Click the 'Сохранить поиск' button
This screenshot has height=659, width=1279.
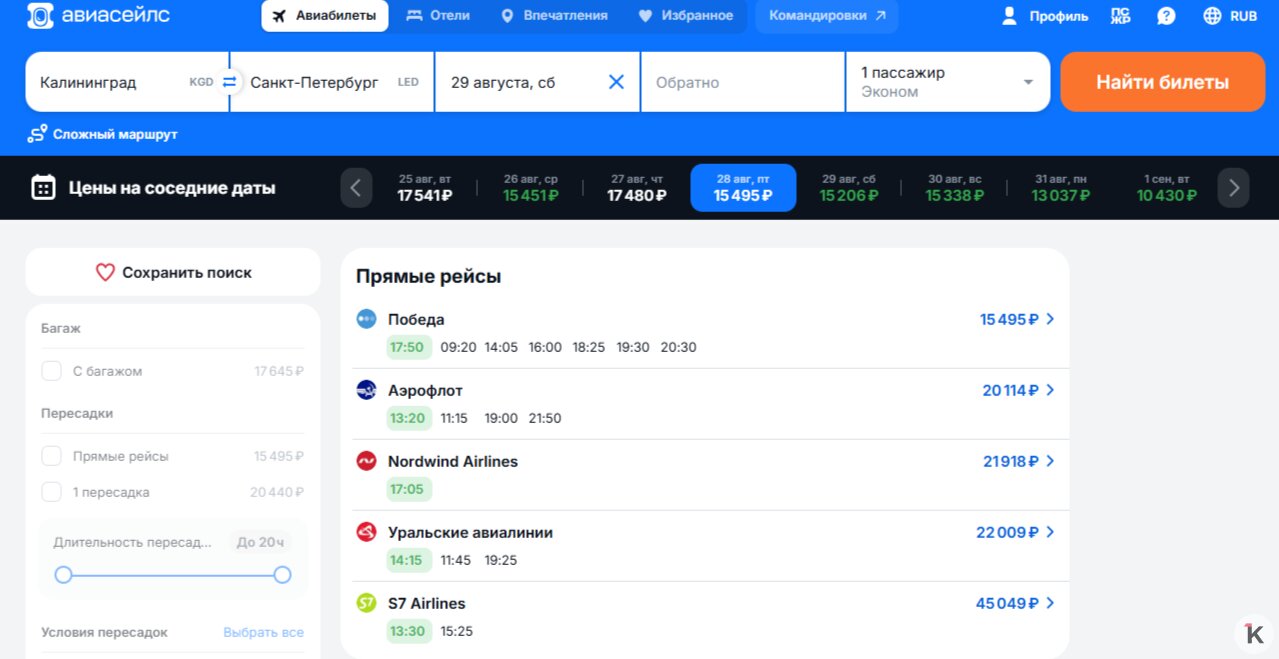[x=173, y=272]
